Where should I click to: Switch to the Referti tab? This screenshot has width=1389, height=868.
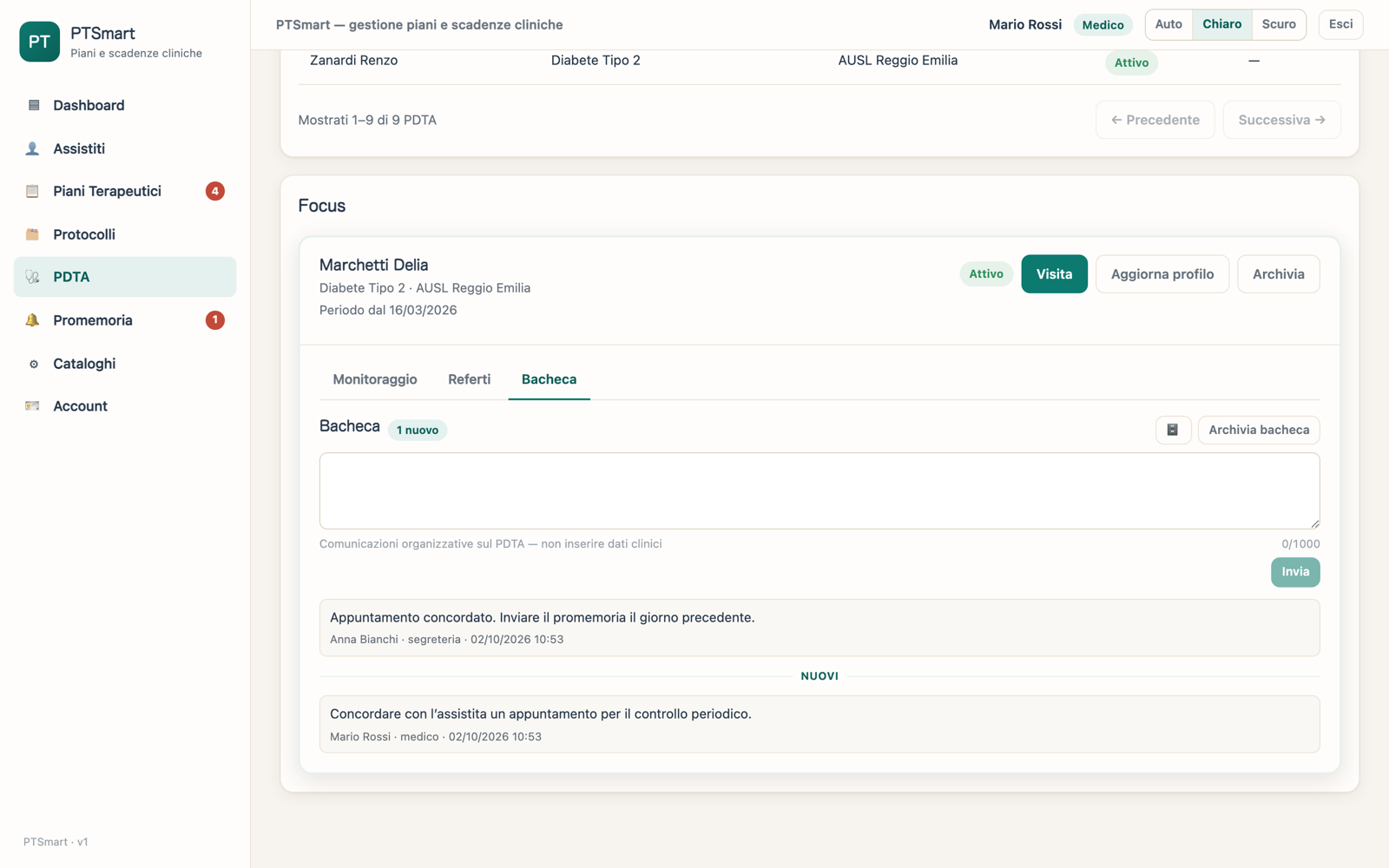[x=469, y=379]
